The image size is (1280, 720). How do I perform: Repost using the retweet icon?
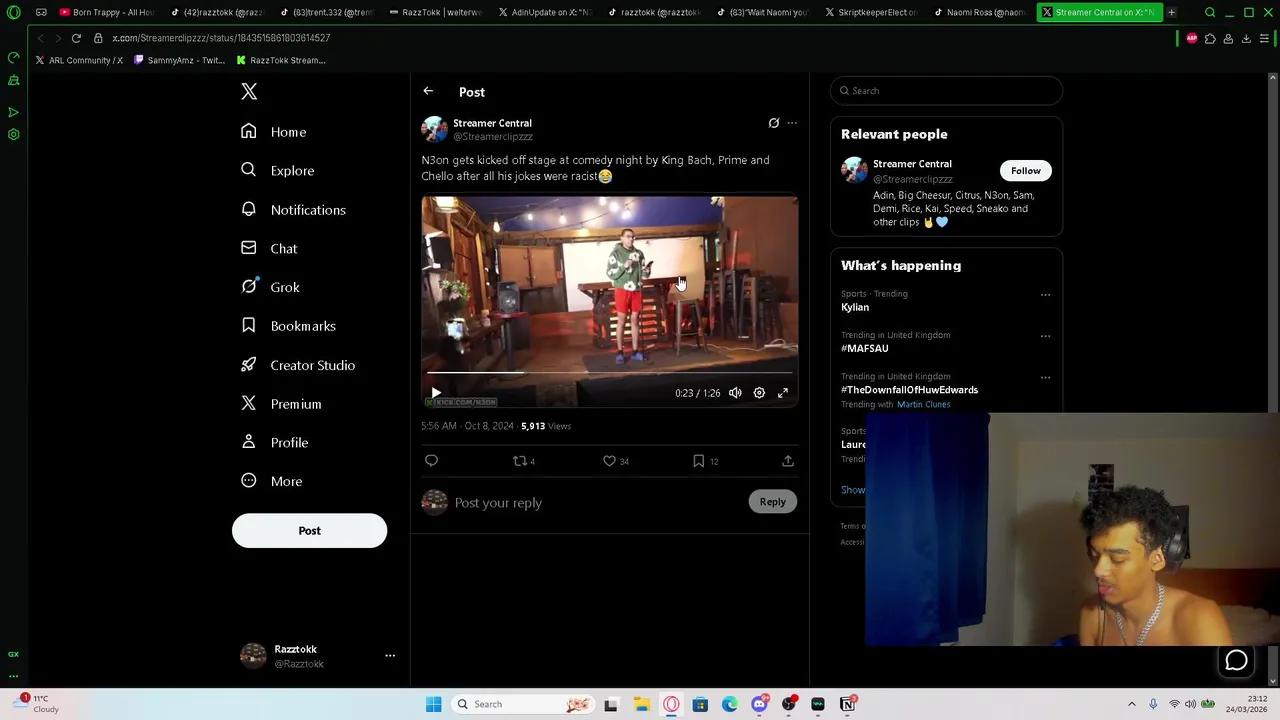click(x=519, y=461)
